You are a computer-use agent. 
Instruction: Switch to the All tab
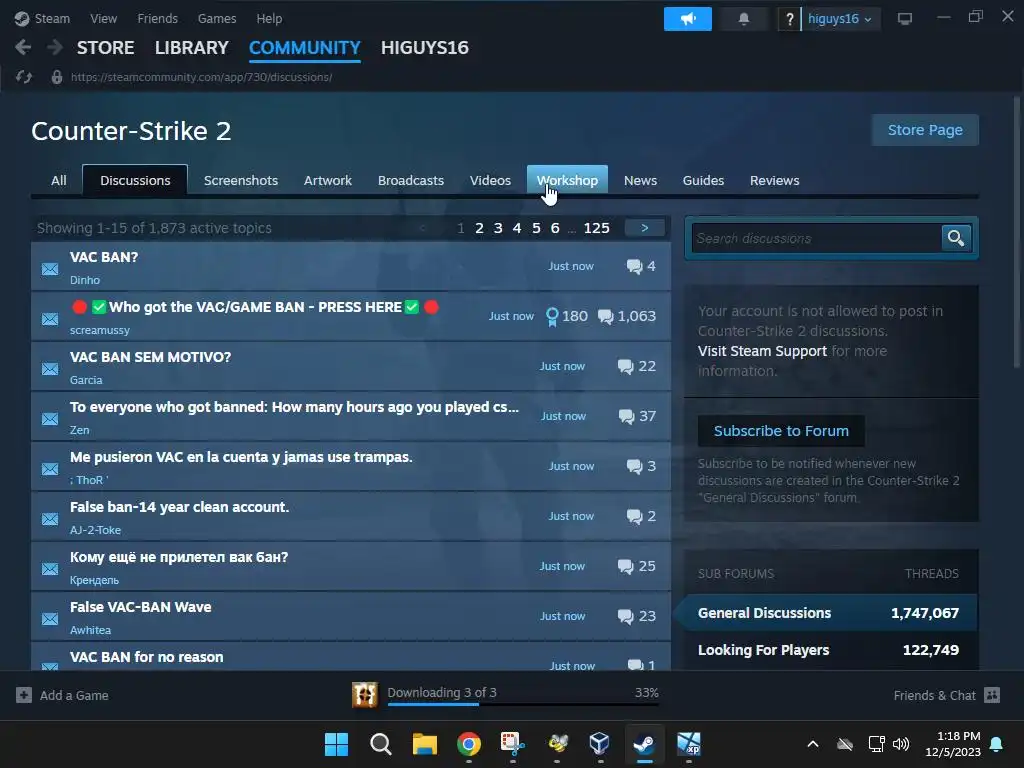[x=59, y=180]
